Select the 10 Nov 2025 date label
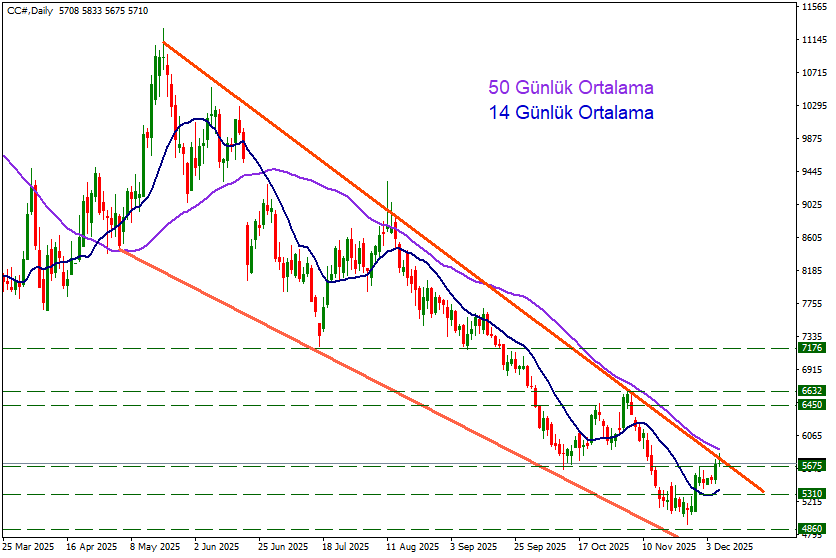This screenshot has height=558, width=836. 668,548
